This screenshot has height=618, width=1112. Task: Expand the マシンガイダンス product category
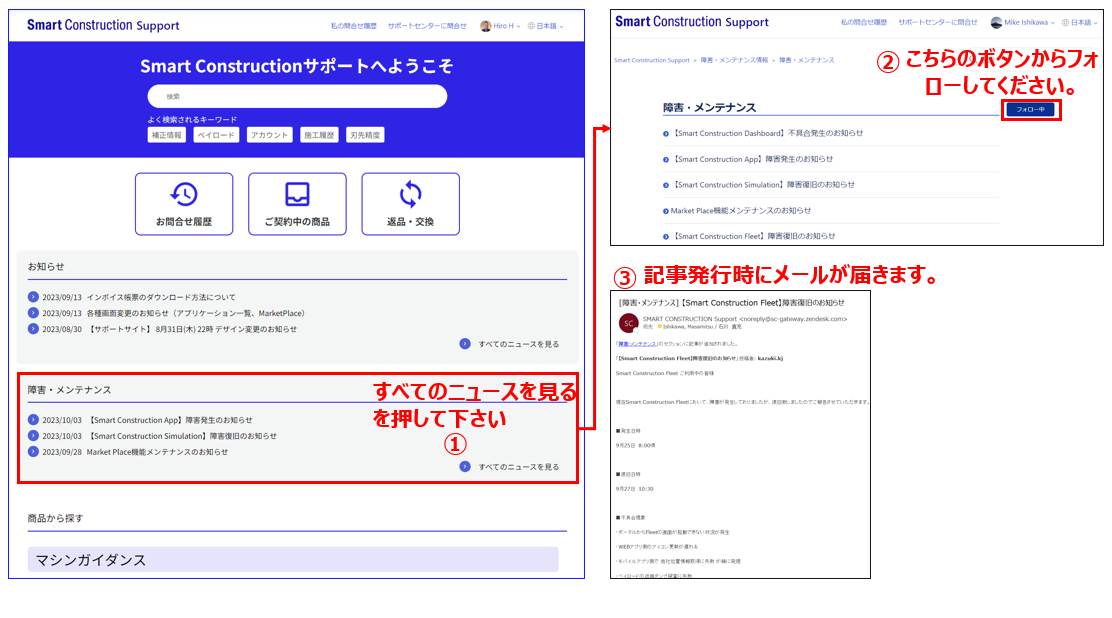point(293,559)
